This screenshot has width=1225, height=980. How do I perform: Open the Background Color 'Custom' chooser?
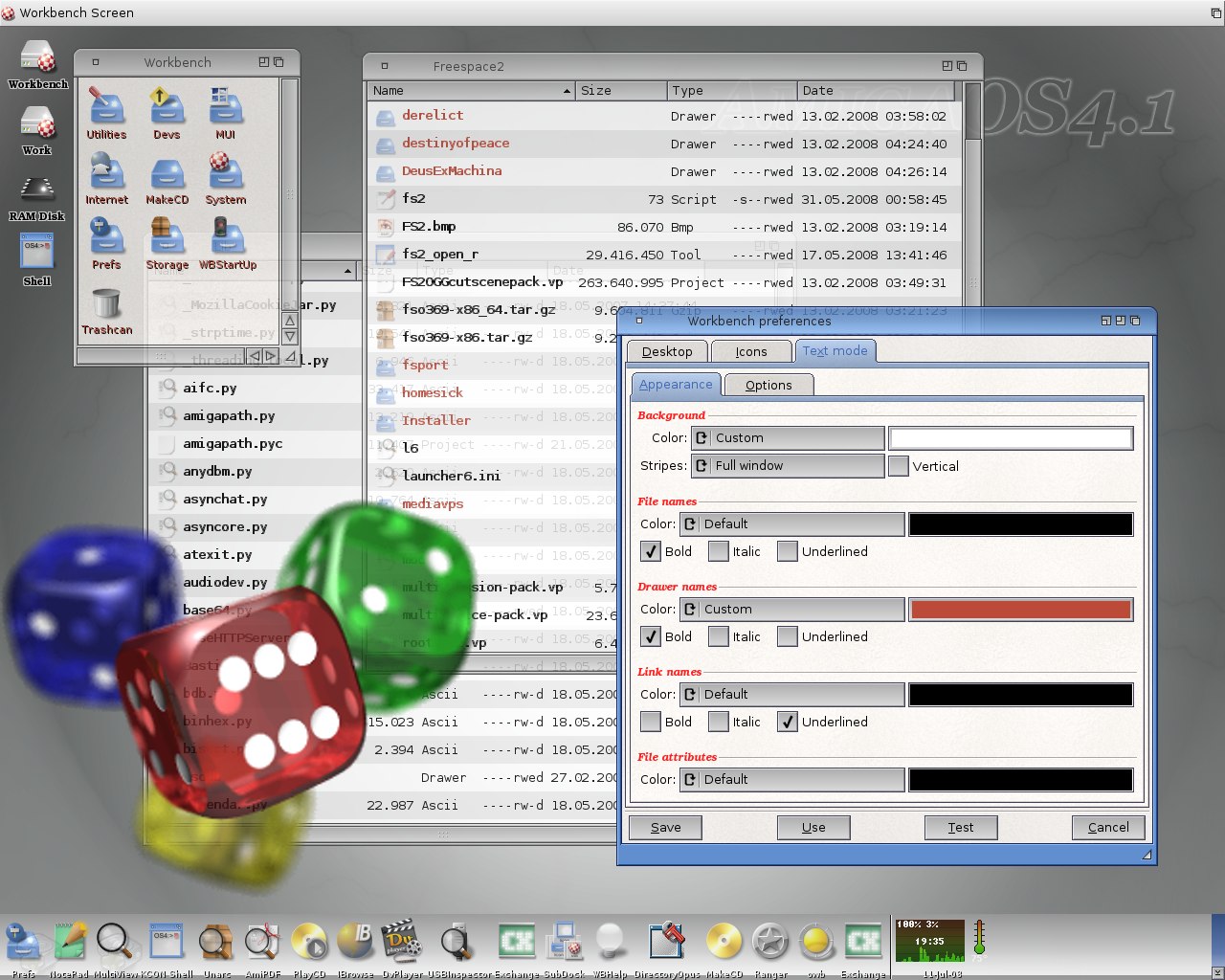[787, 438]
